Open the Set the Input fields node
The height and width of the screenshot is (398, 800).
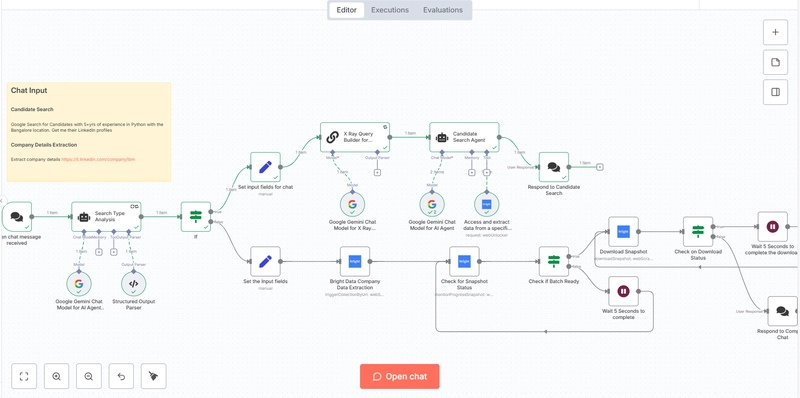pos(265,261)
